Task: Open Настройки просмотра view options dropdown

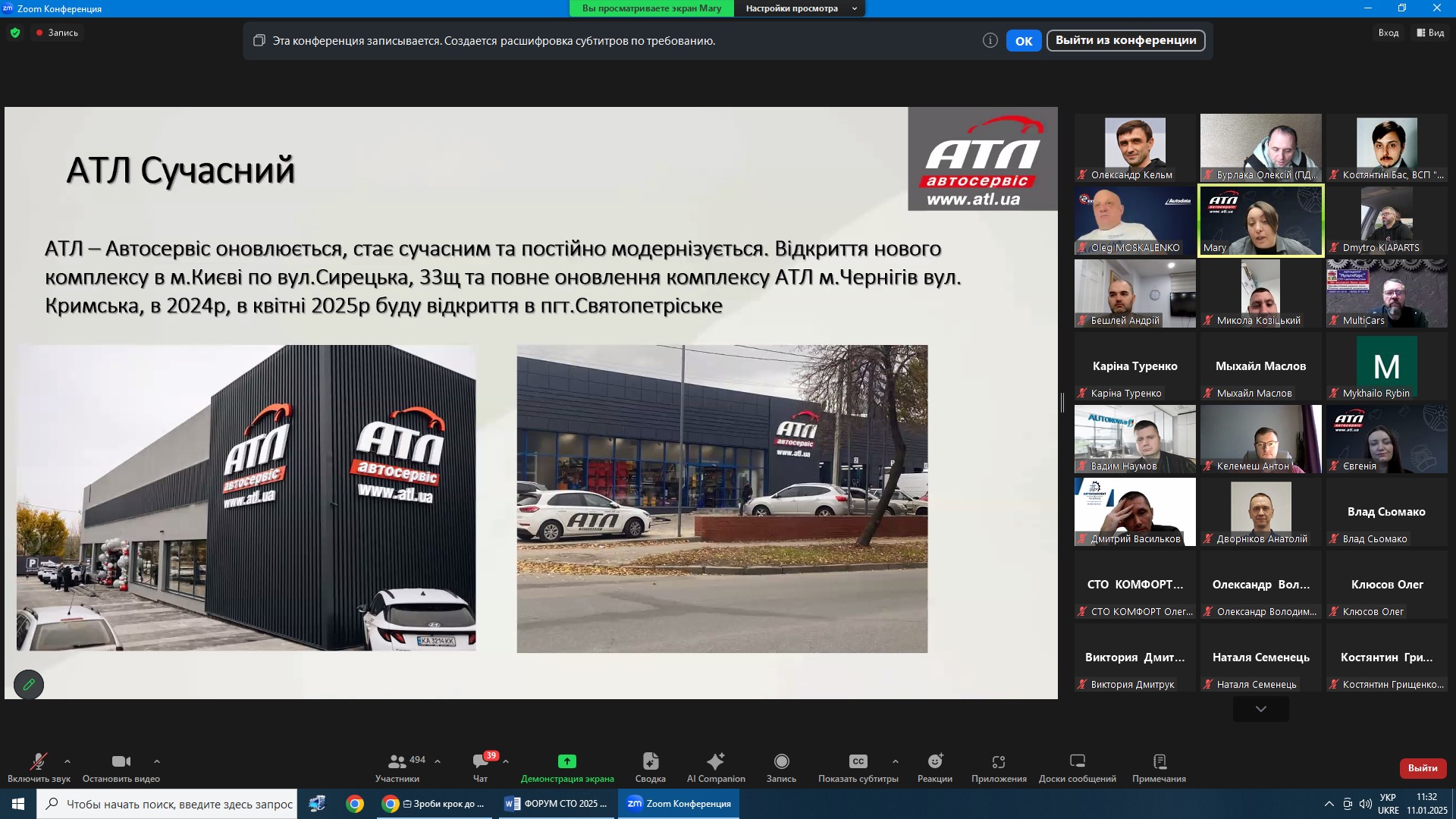Action: (799, 8)
